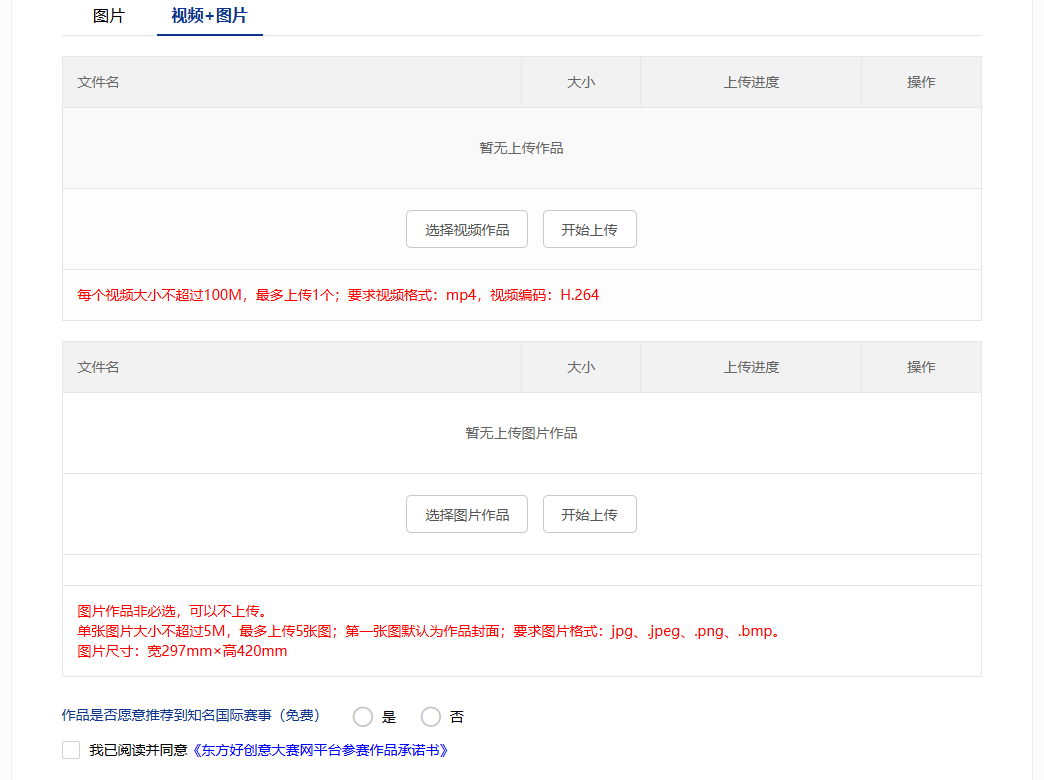This screenshot has width=1044, height=780.
Task: Switch to the 图片 tab
Action: [108, 16]
